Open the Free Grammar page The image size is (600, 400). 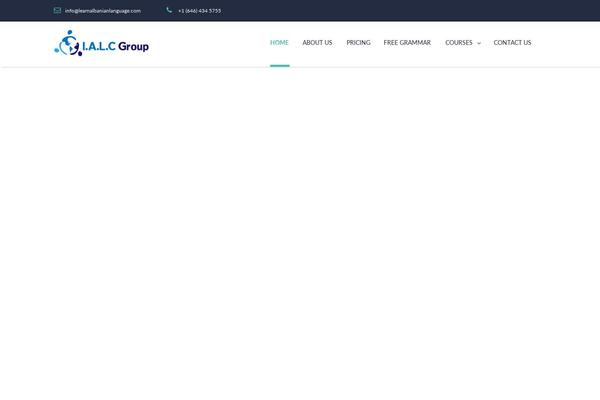pos(407,42)
